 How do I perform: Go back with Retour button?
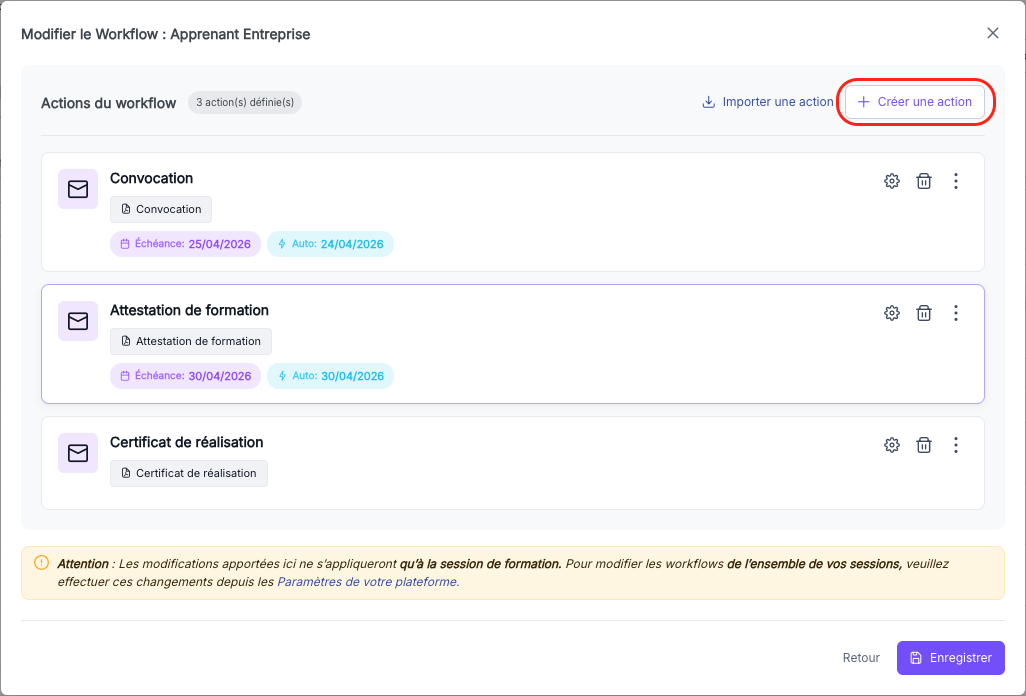pos(860,658)
